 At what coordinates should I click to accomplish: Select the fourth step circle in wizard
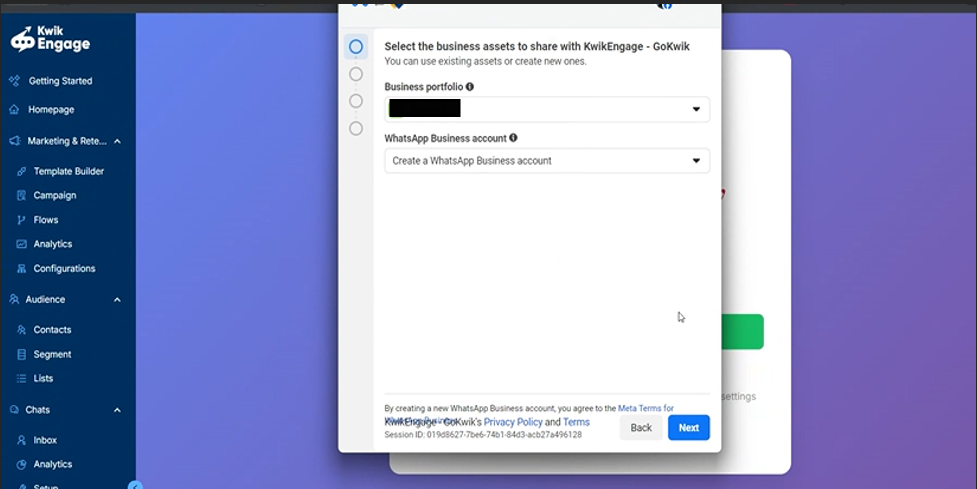pos(356,128)
